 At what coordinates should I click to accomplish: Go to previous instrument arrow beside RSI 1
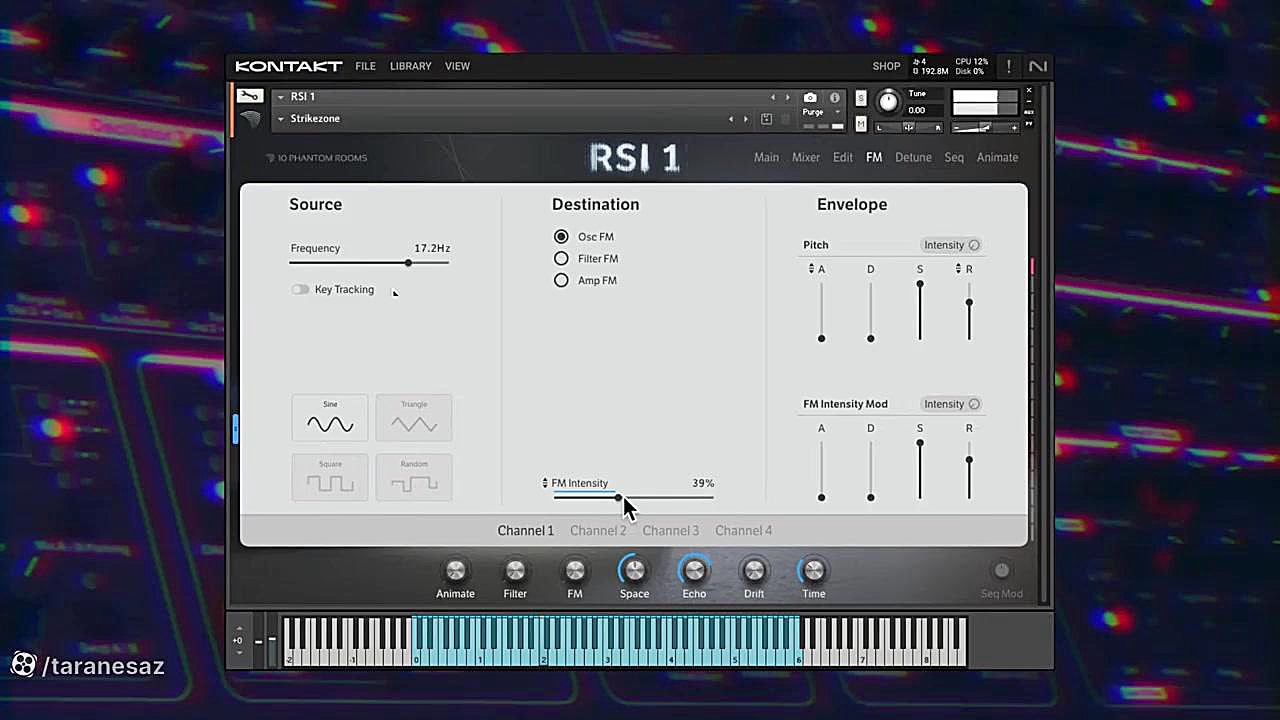772,97
